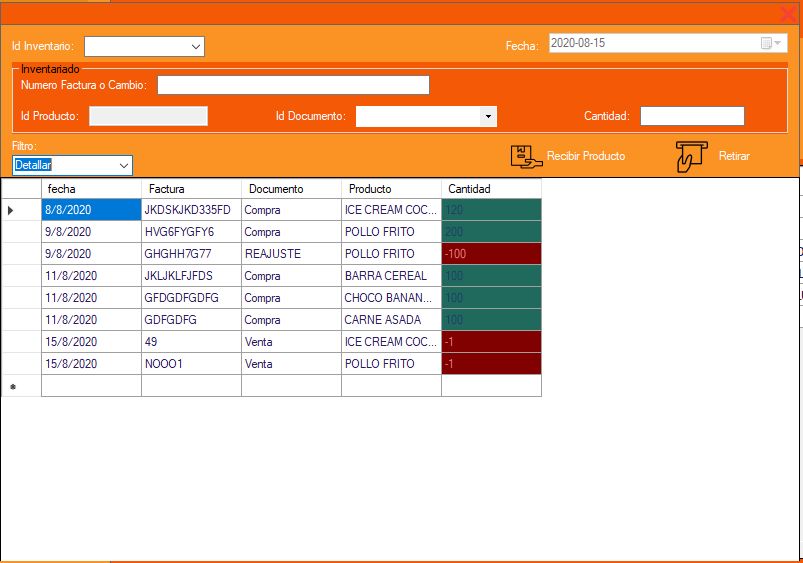This screenshot has height=563, width=803.
Task: Click the red -100 quantity cell
Action: 491,254
